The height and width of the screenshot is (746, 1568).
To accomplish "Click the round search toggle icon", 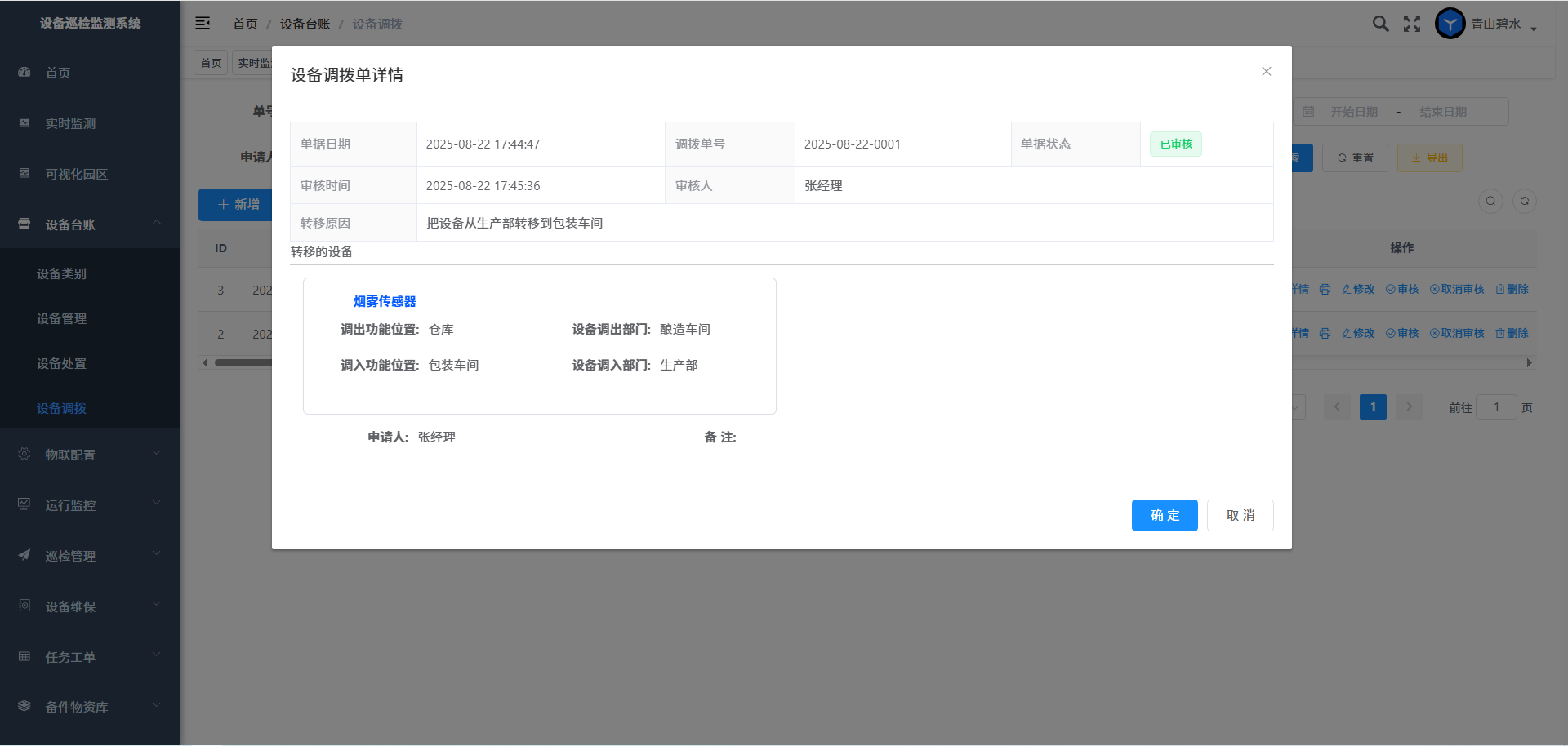I will 1490,201.
